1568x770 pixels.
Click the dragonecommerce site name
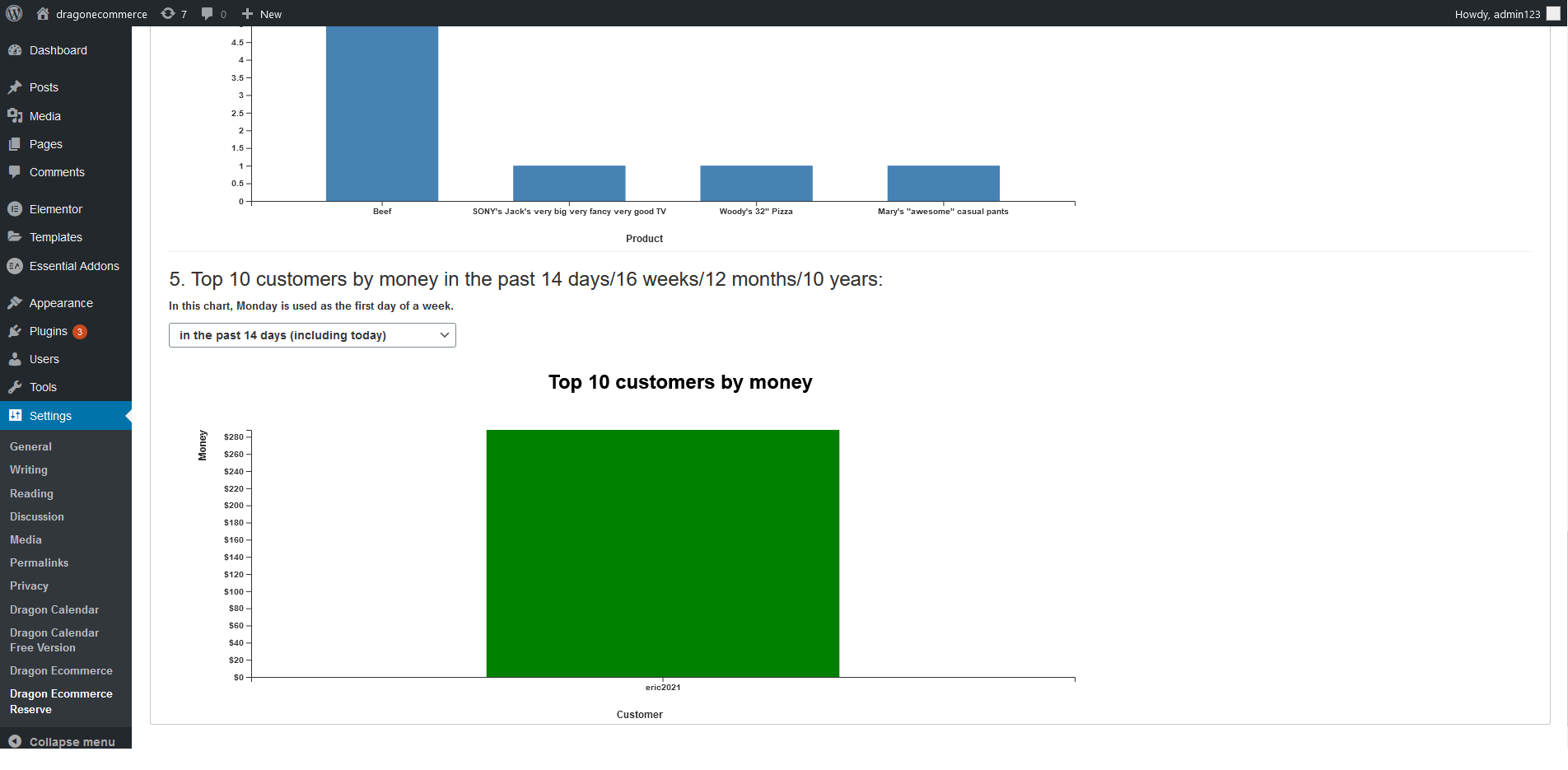point(102,14)
